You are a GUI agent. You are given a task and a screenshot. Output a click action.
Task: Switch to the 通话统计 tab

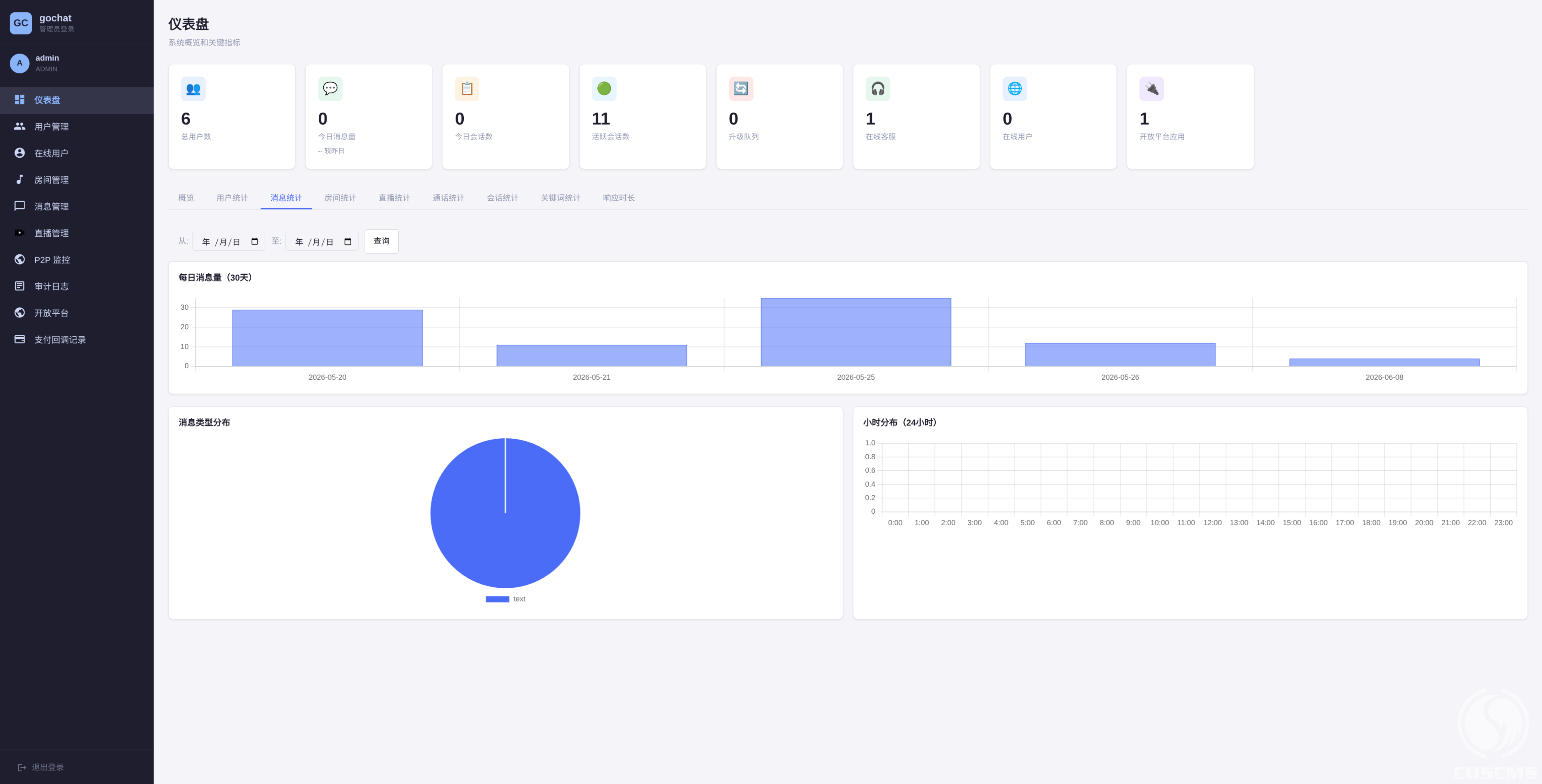point(448,198)
